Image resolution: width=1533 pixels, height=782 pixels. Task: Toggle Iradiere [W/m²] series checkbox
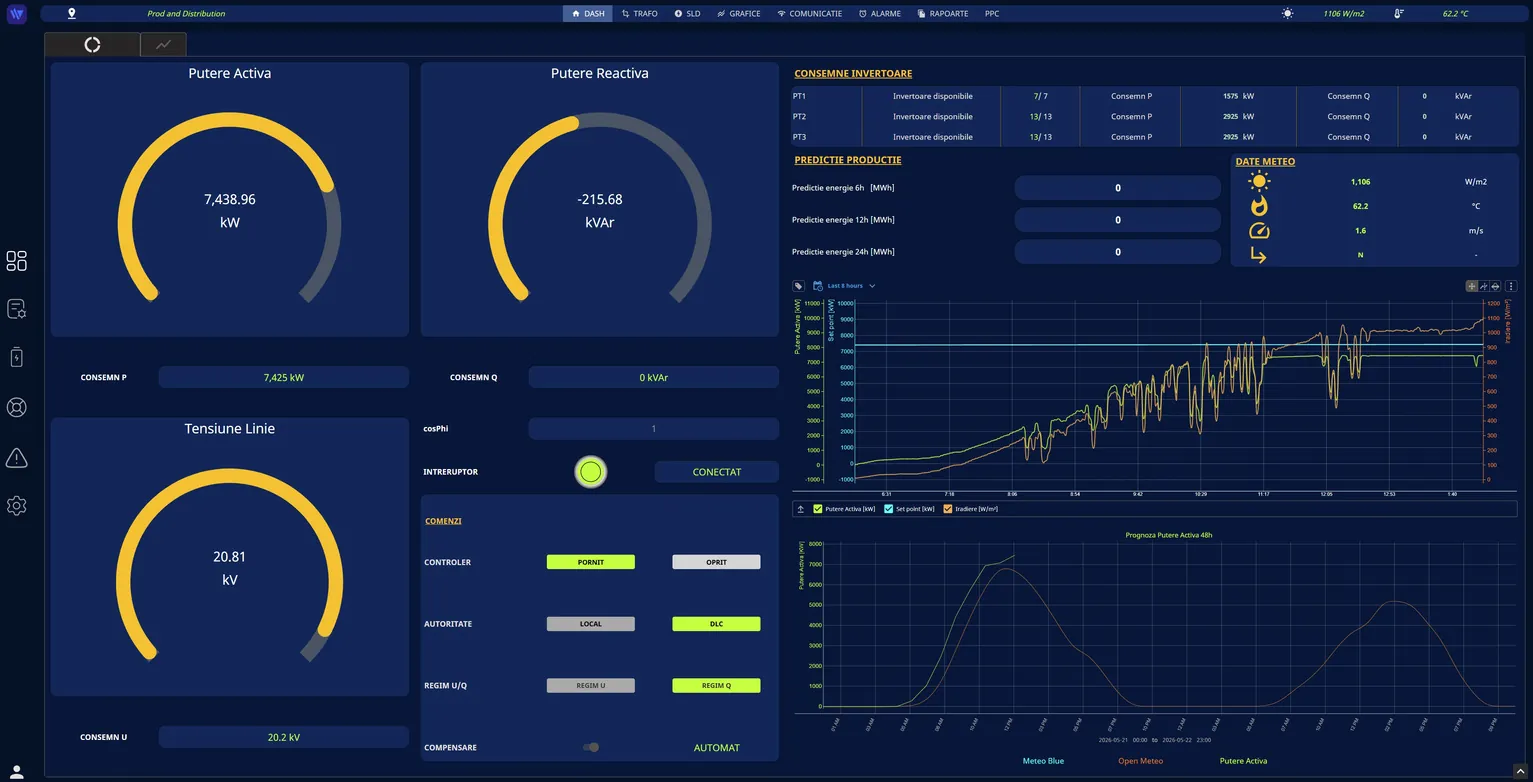point(948,509)
